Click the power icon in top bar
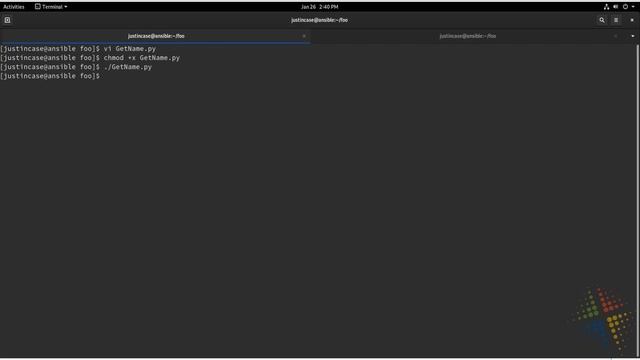Screen dimensions: 640x360 click(625, 7)
